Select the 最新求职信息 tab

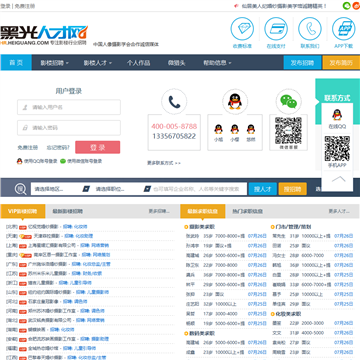coord(202,211)
